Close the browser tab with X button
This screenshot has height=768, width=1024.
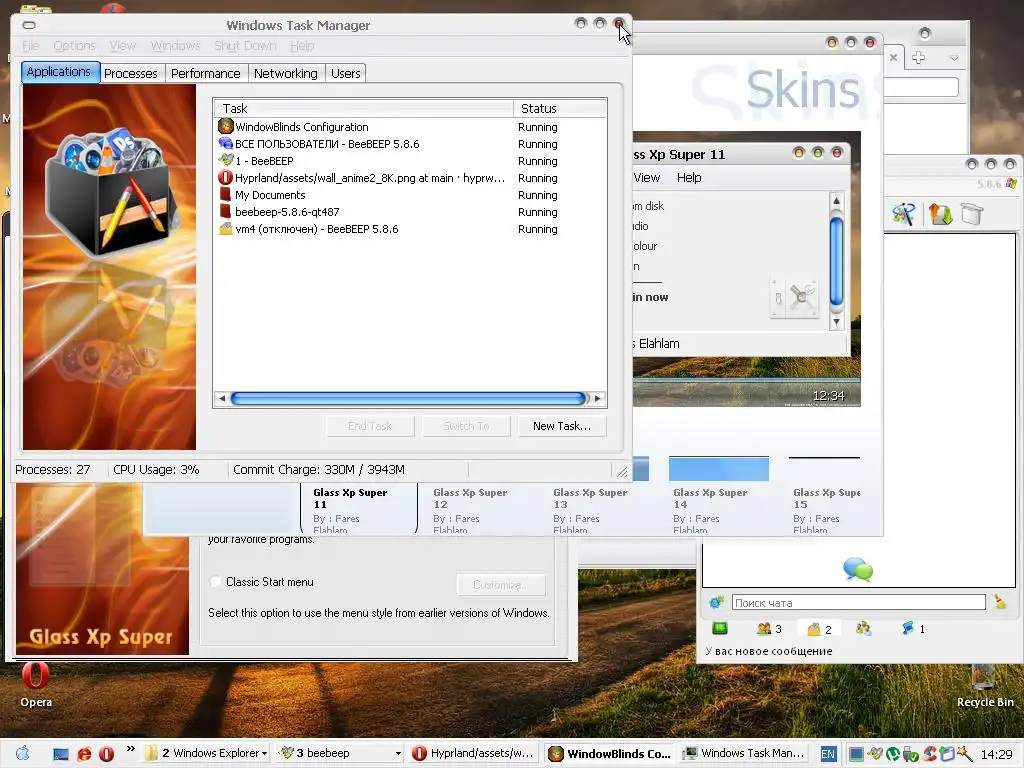[893, 57]
